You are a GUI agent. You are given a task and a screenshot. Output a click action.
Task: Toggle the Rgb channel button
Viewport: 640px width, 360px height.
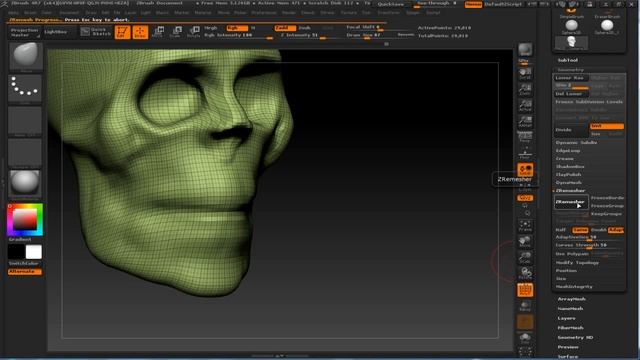237,28
